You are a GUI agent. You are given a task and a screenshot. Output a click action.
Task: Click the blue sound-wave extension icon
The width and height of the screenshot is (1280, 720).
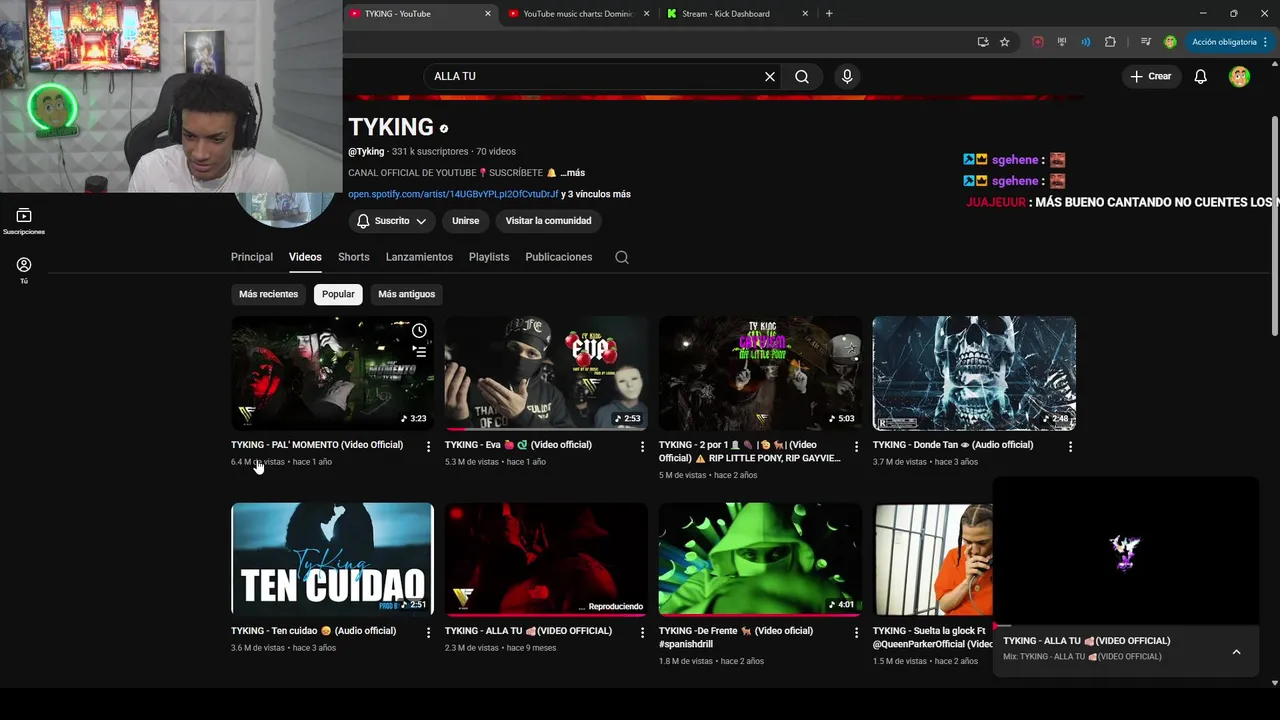point(1085,42)
